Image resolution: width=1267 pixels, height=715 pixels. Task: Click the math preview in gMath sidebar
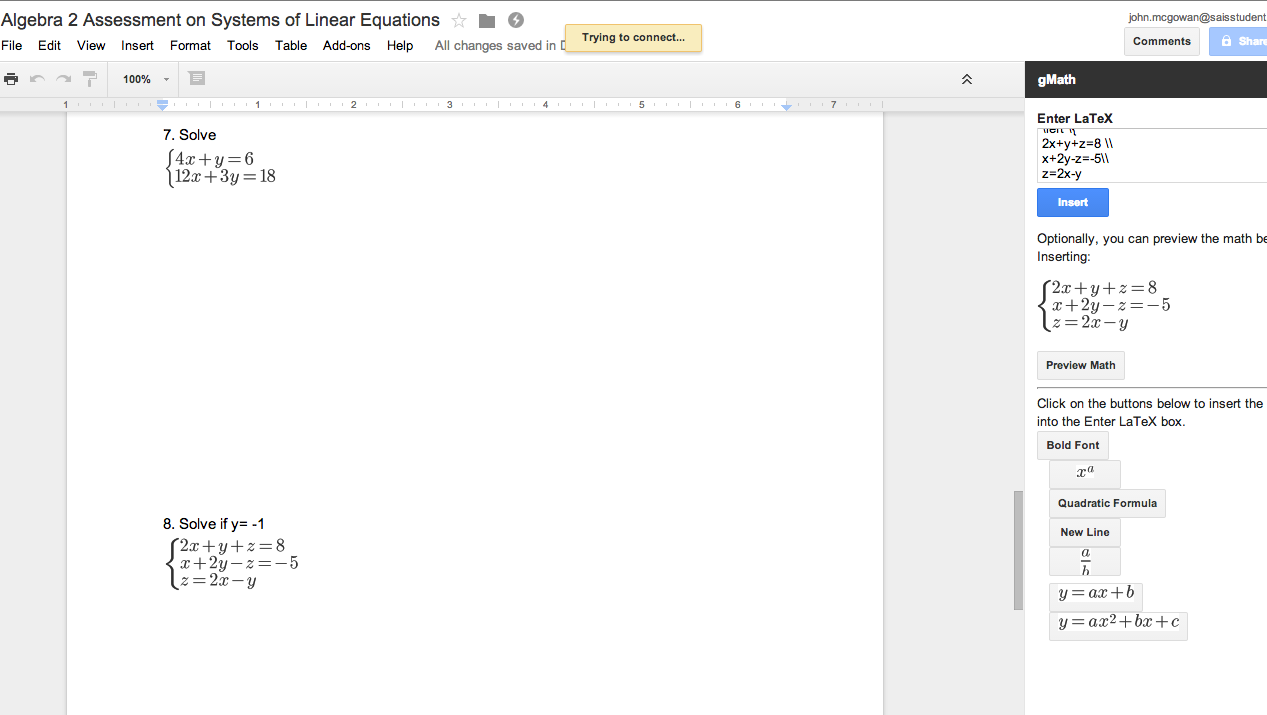[1104, 305]
